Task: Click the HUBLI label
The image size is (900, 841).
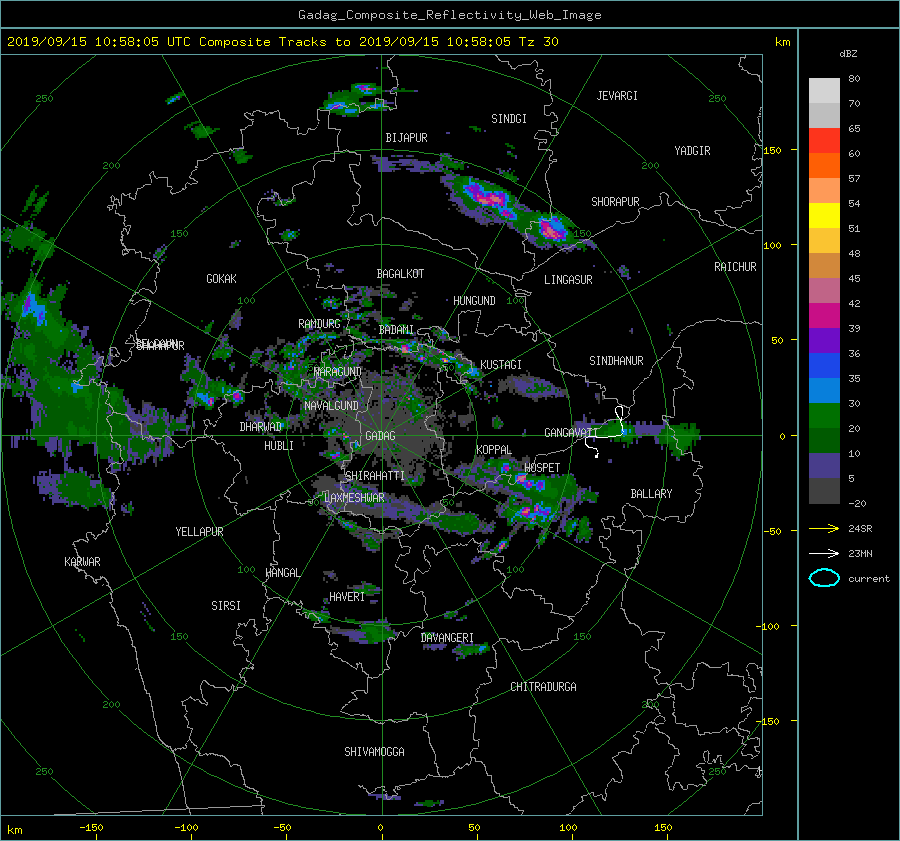Action: click(279, 446)
